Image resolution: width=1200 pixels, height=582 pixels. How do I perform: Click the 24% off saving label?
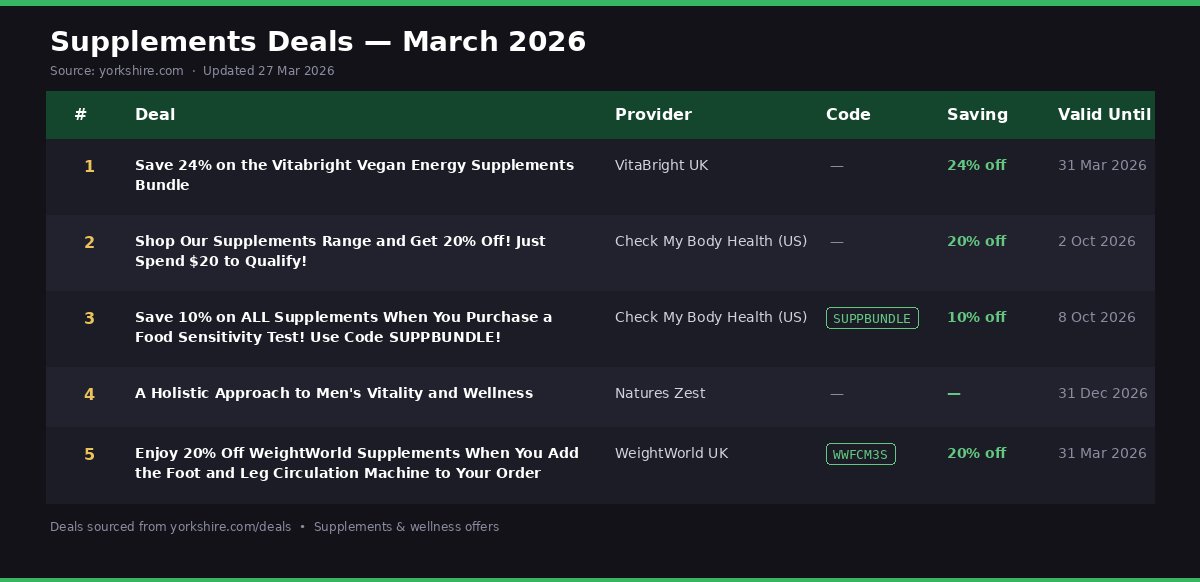976,165
